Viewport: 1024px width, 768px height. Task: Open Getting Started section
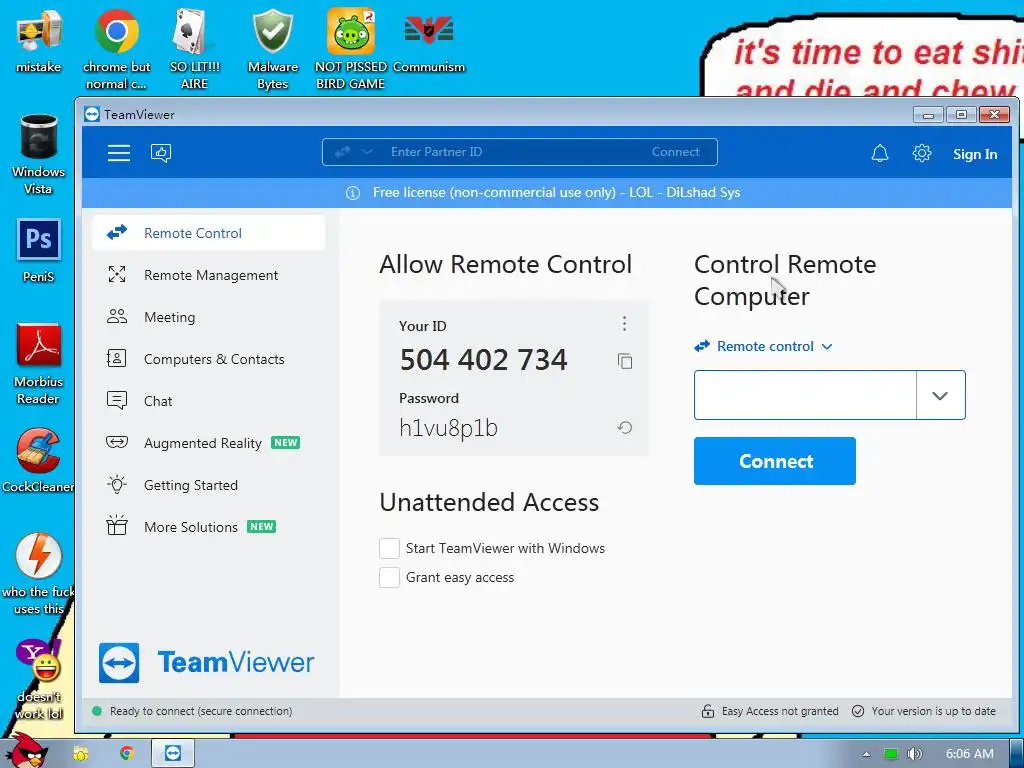click(209, 485)
